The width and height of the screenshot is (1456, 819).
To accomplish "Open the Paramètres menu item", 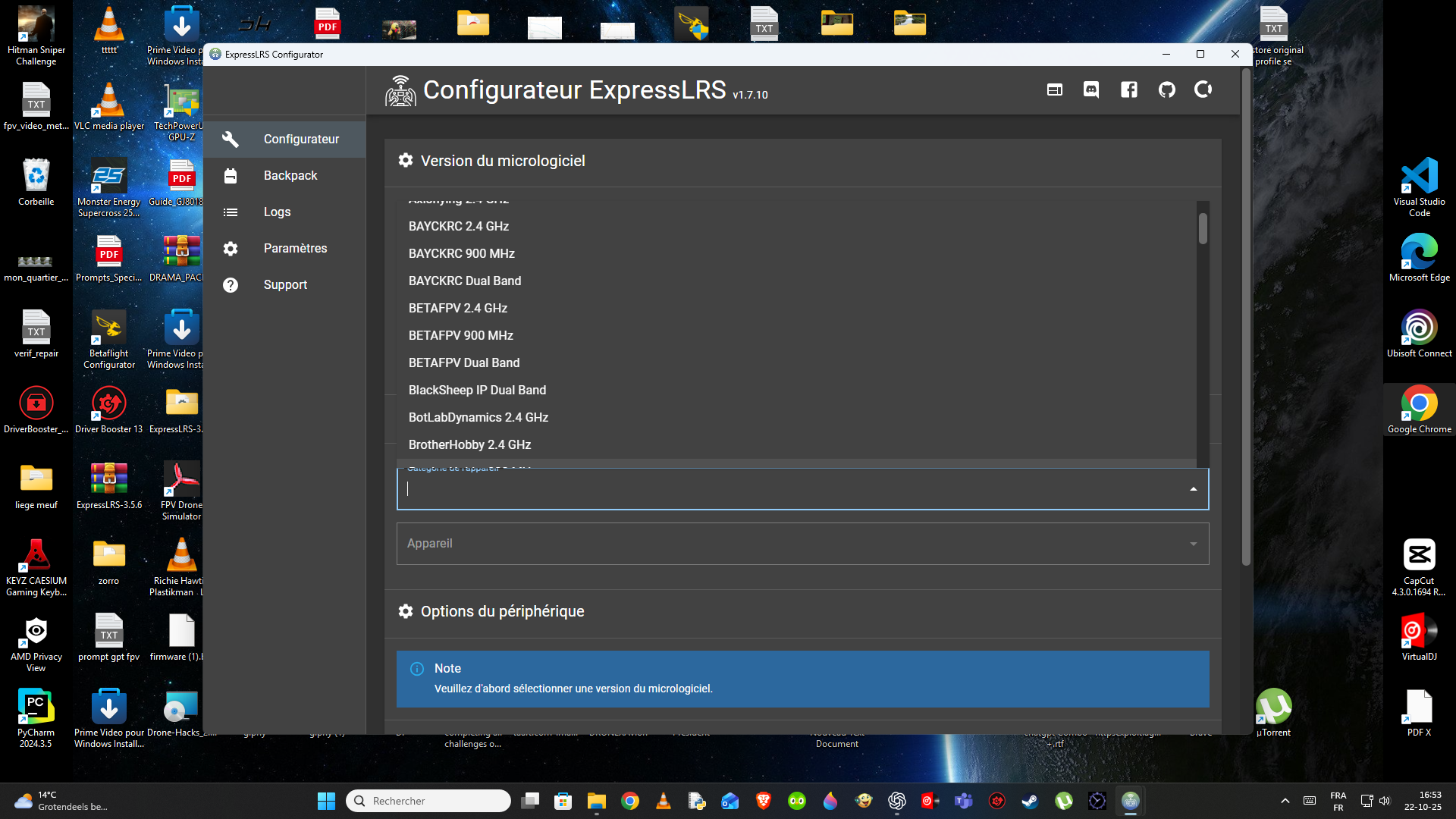I will point(295,249).
